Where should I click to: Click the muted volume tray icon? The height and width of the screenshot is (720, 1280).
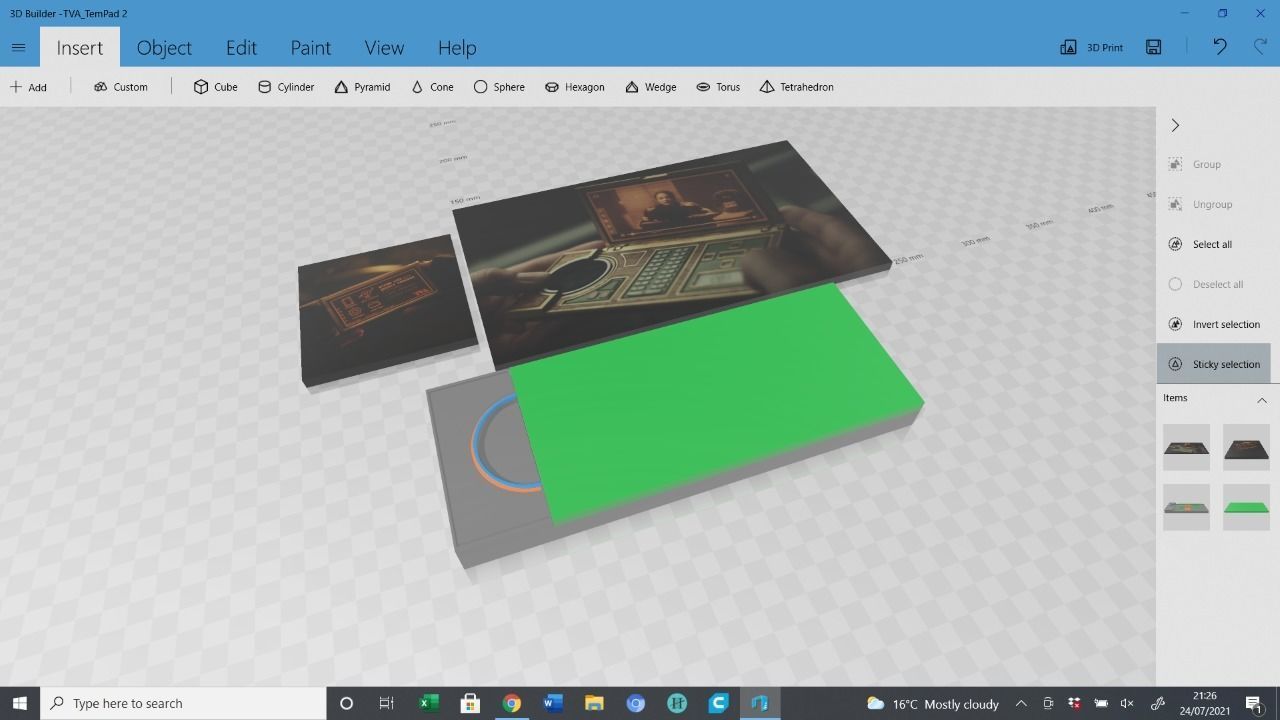(1127, 703)
